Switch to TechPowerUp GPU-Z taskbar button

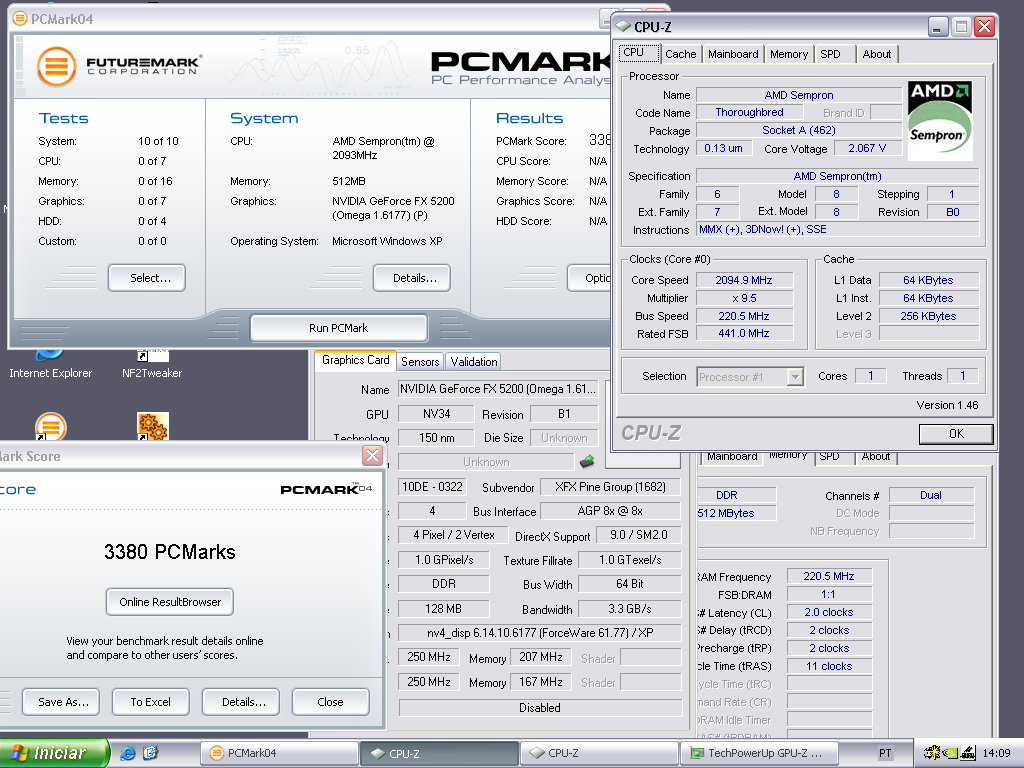pyautogui.click(x=759, y=753)
